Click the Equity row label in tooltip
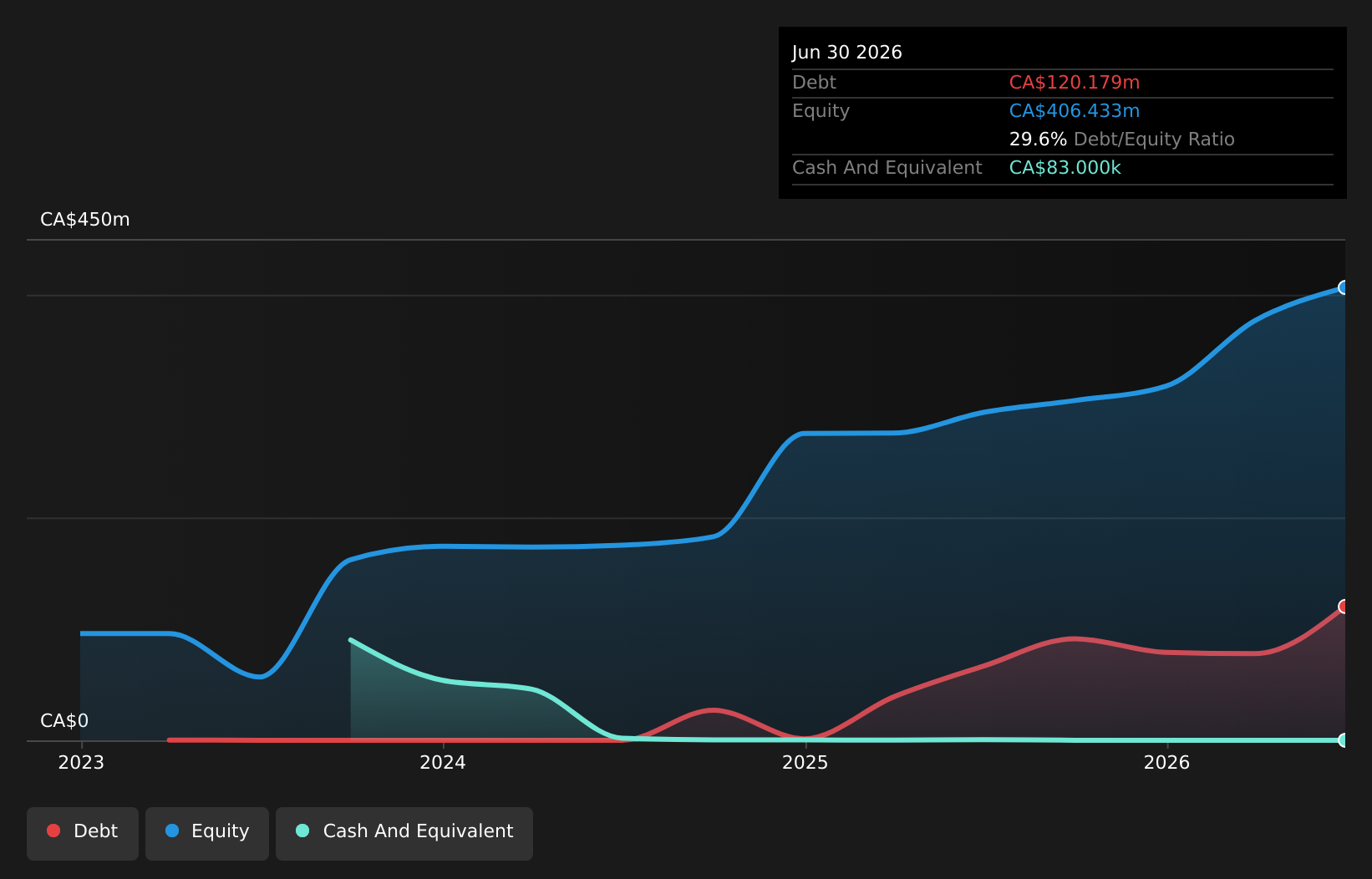The image size is (1372, 879). click(821, 111)
